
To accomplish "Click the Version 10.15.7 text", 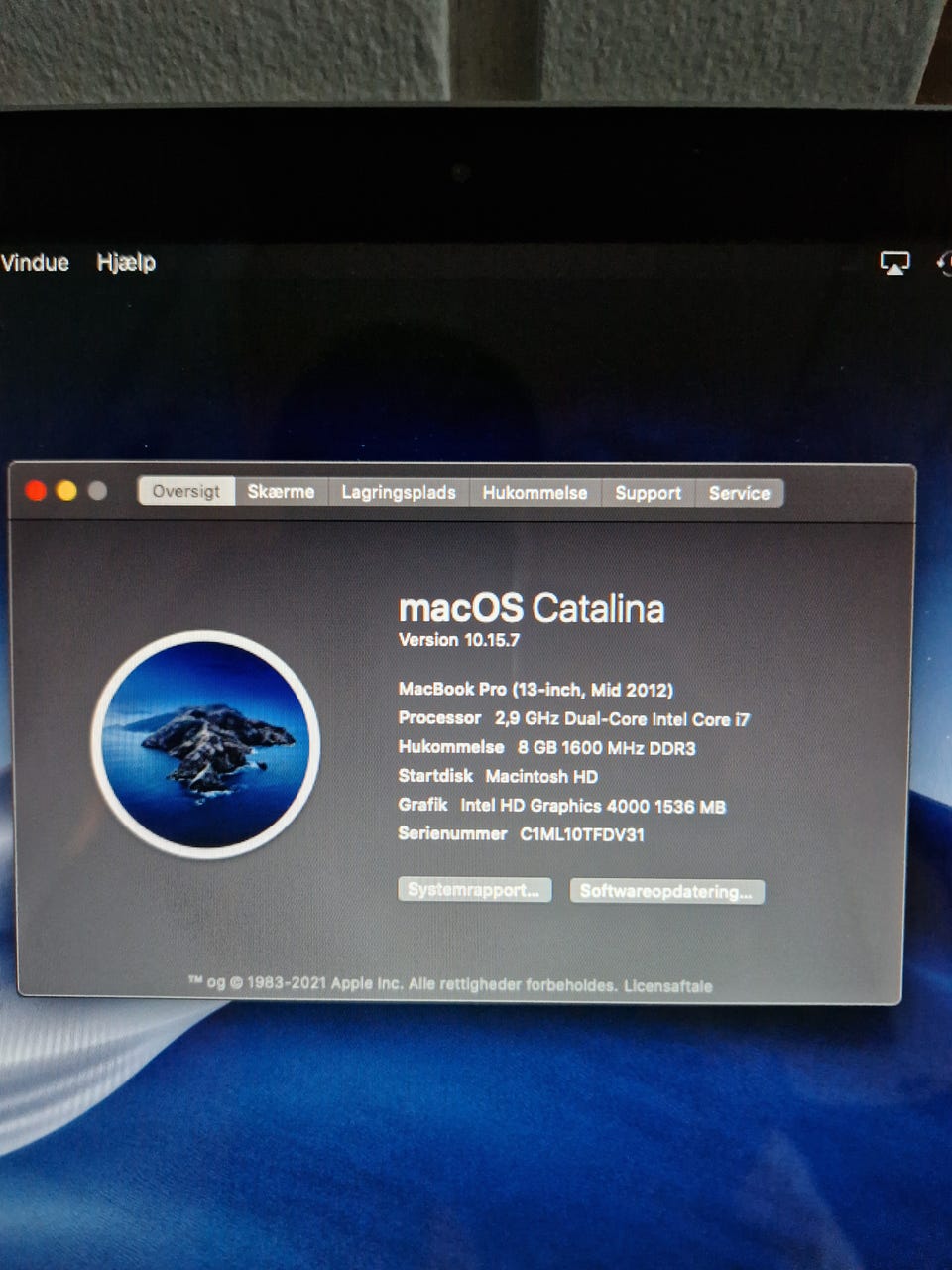I will [x=458, y=640].
